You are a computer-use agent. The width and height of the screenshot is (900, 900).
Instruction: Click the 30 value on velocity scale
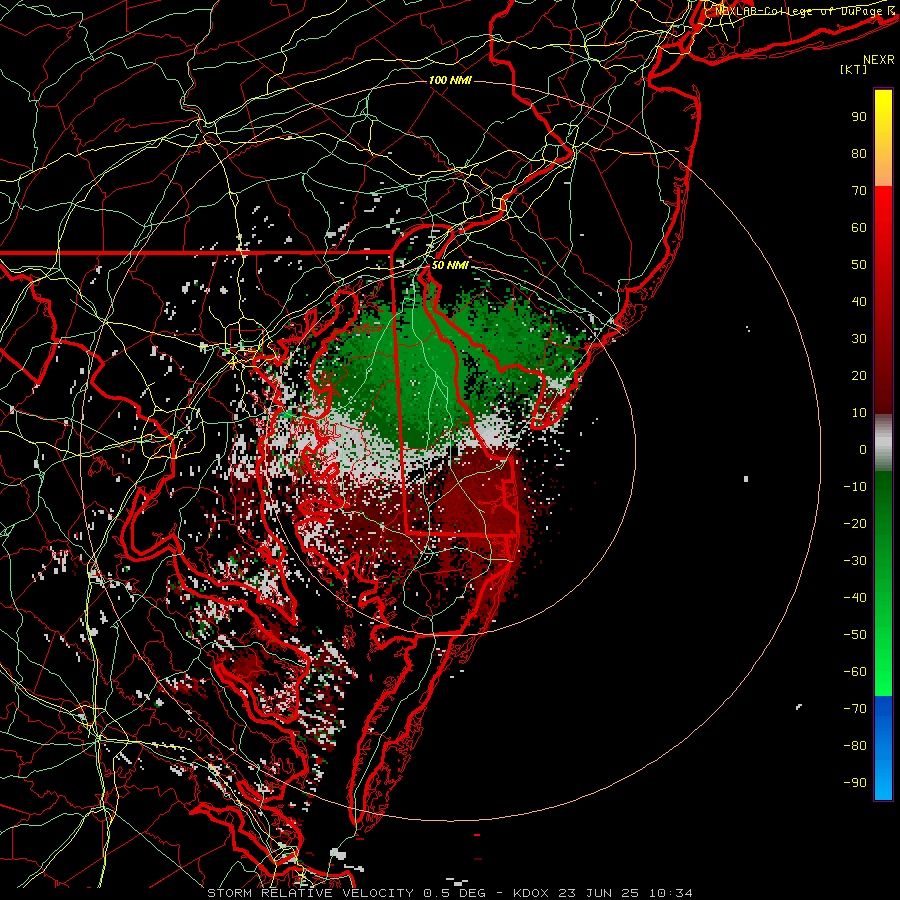(859, 339)
